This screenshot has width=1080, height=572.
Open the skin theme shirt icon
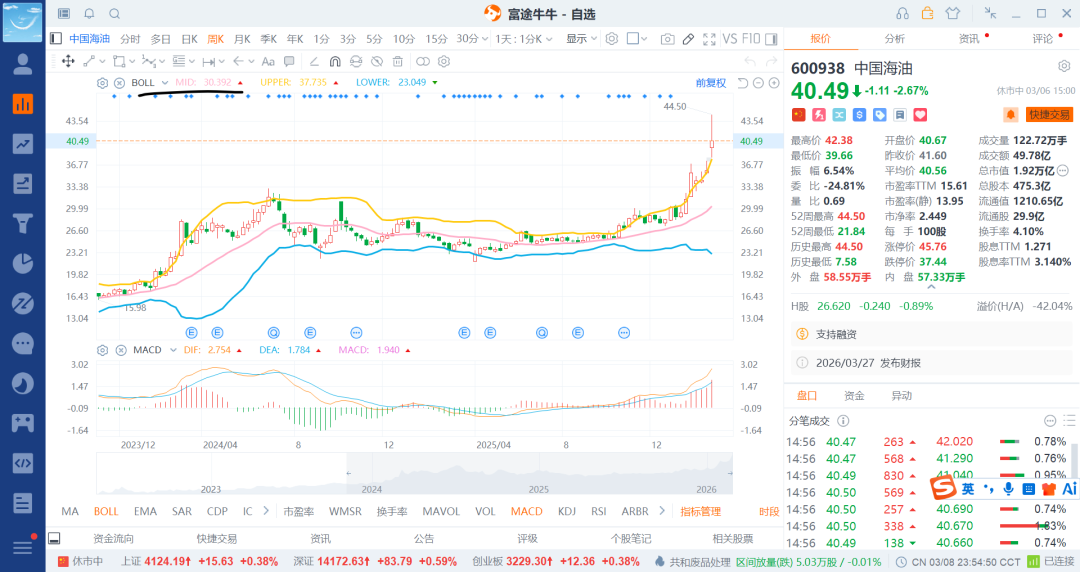click(953, 13)
